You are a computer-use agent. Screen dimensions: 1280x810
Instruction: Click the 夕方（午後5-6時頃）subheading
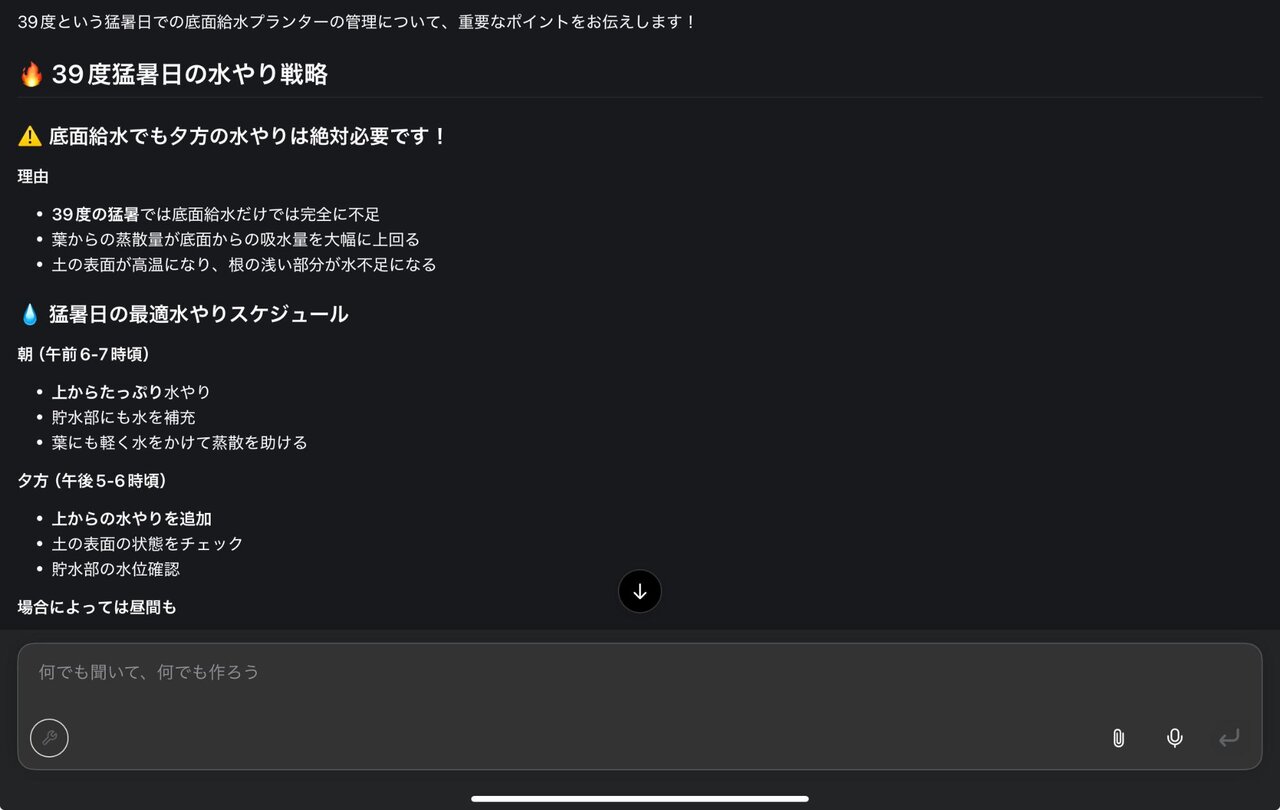point(92,481)
